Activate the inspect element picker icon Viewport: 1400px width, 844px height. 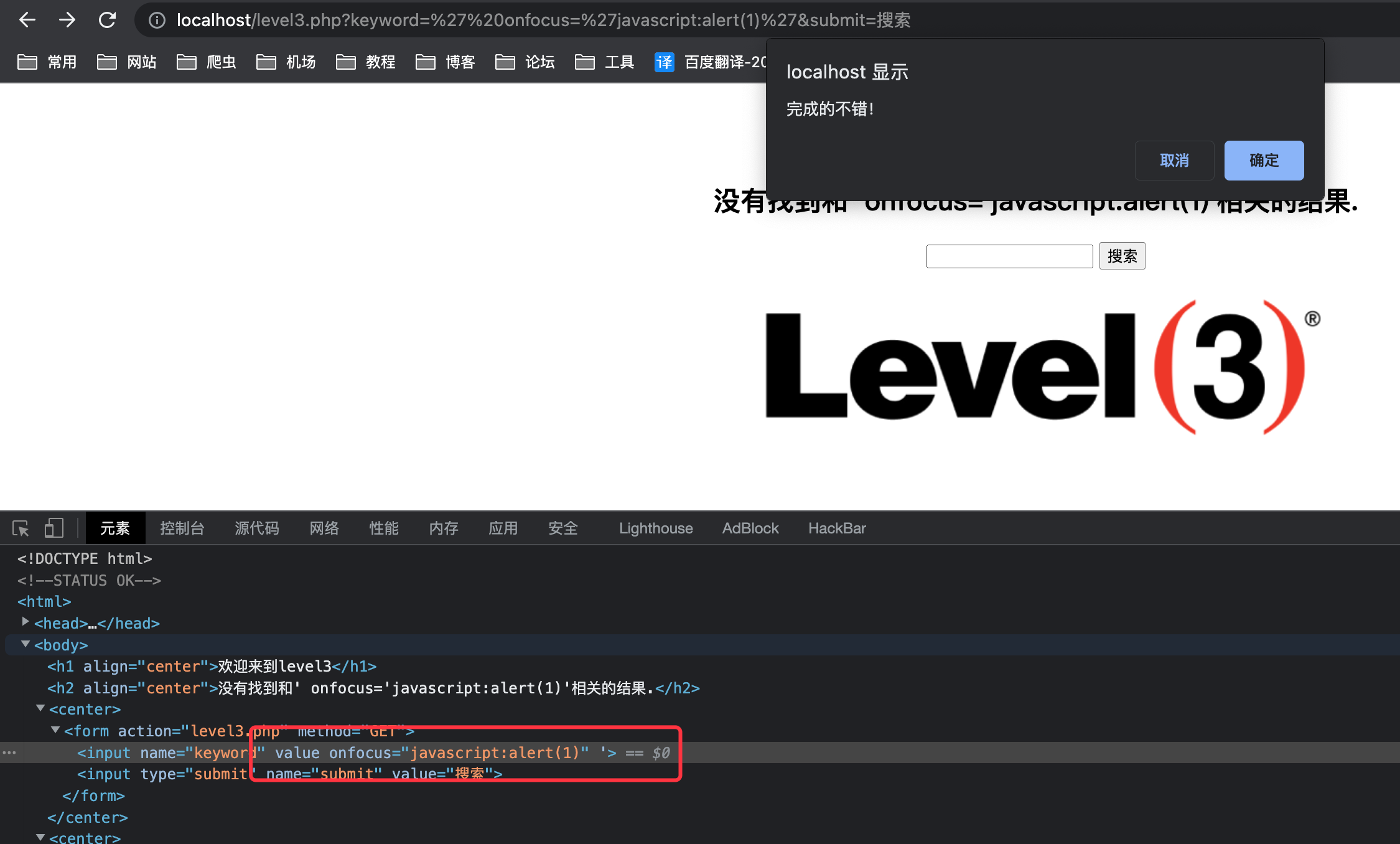coord(21,528)
